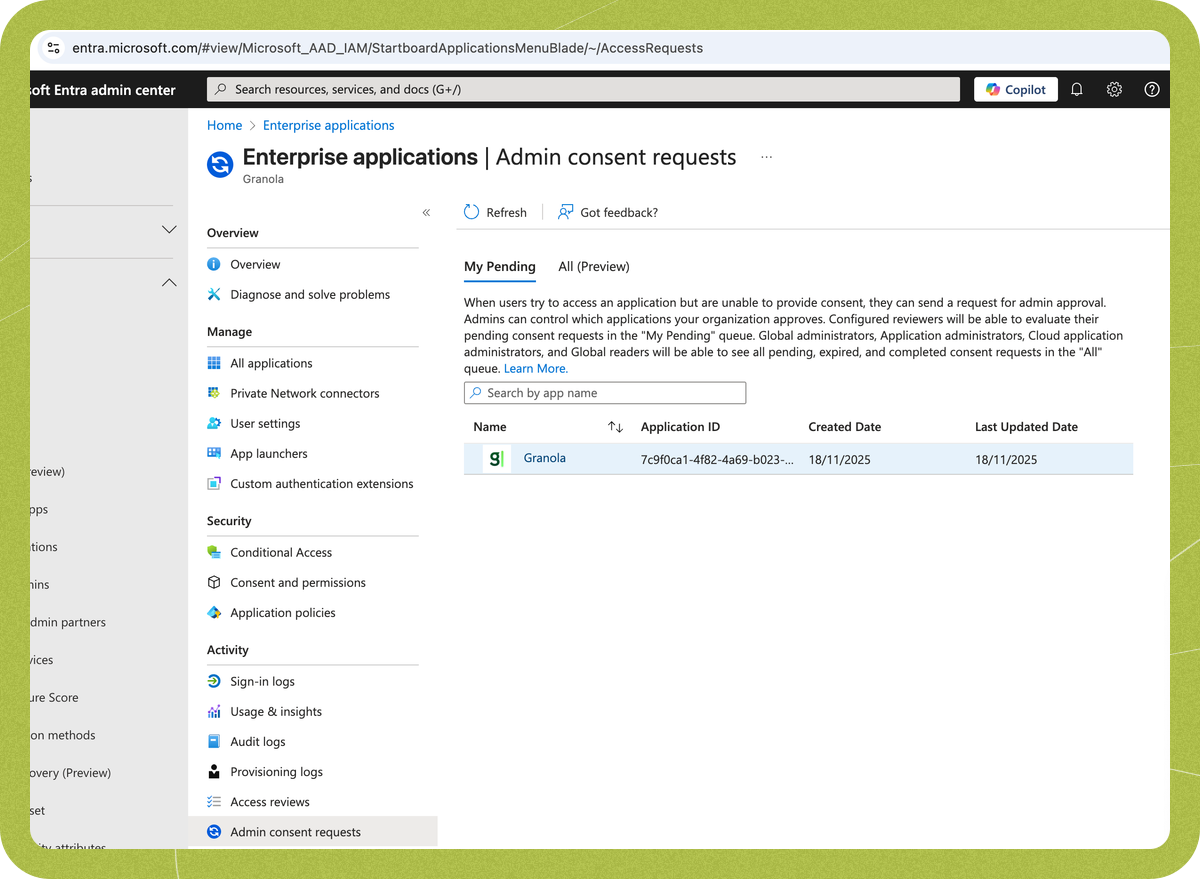Open Diagnose and solve problems item
The image size is (1200, 879).
coord(312,294)
